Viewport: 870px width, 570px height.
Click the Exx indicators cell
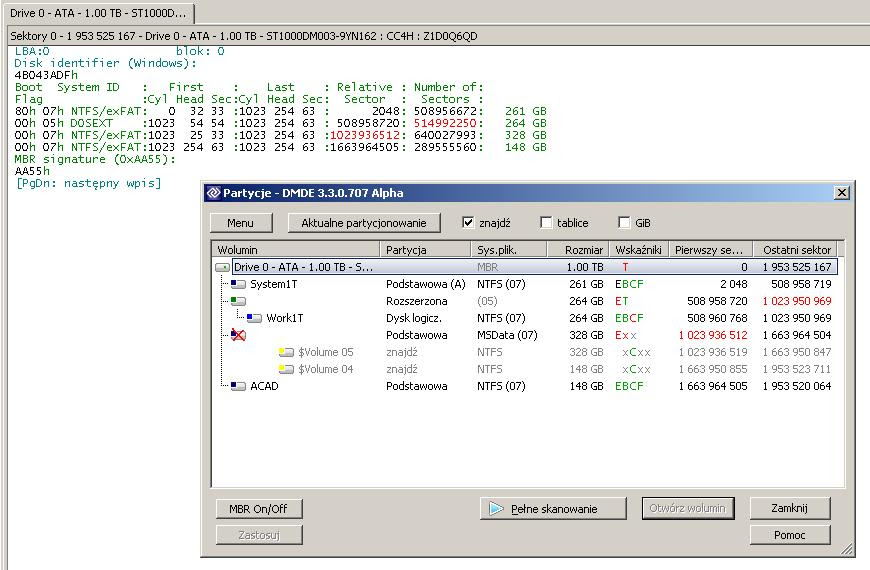626,335
